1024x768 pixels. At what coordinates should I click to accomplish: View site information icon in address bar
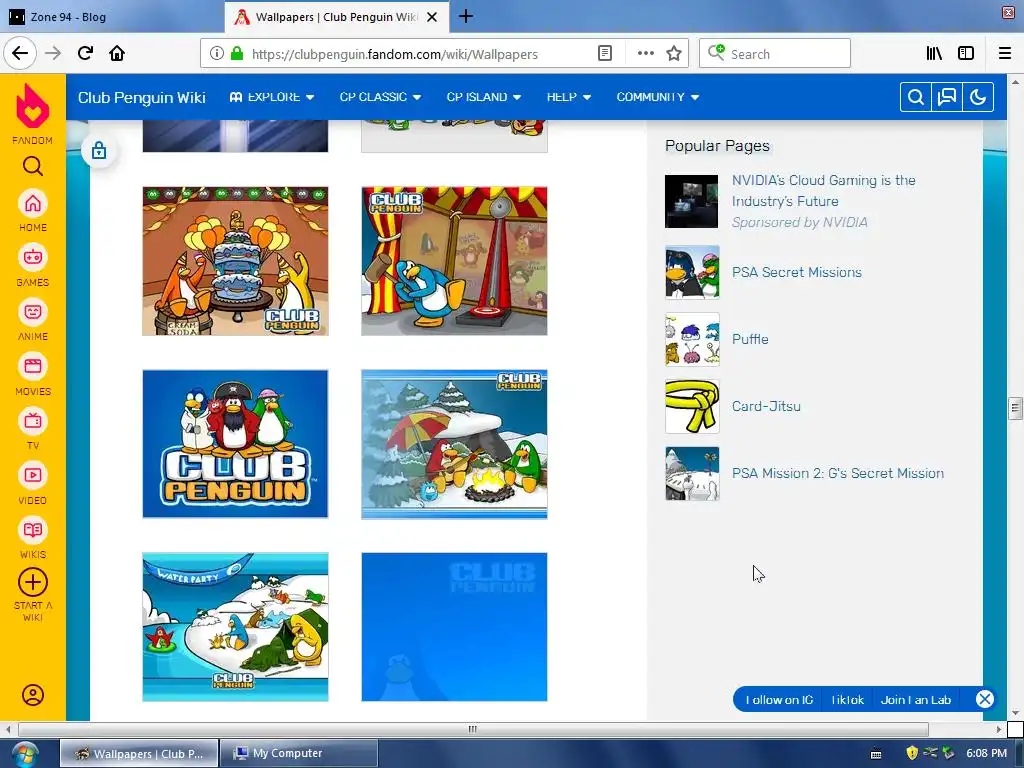[216, 54]
